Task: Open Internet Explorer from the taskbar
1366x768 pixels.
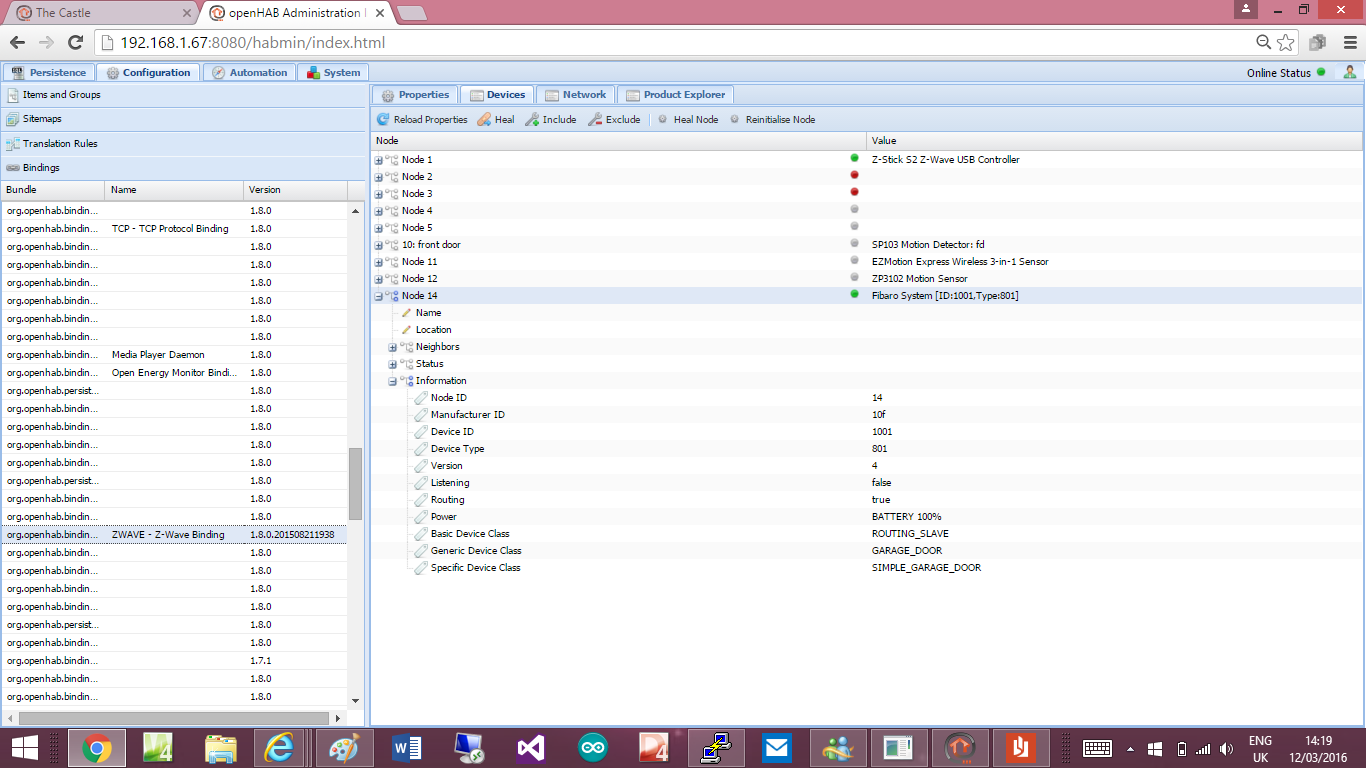Action: pos(279,748)
